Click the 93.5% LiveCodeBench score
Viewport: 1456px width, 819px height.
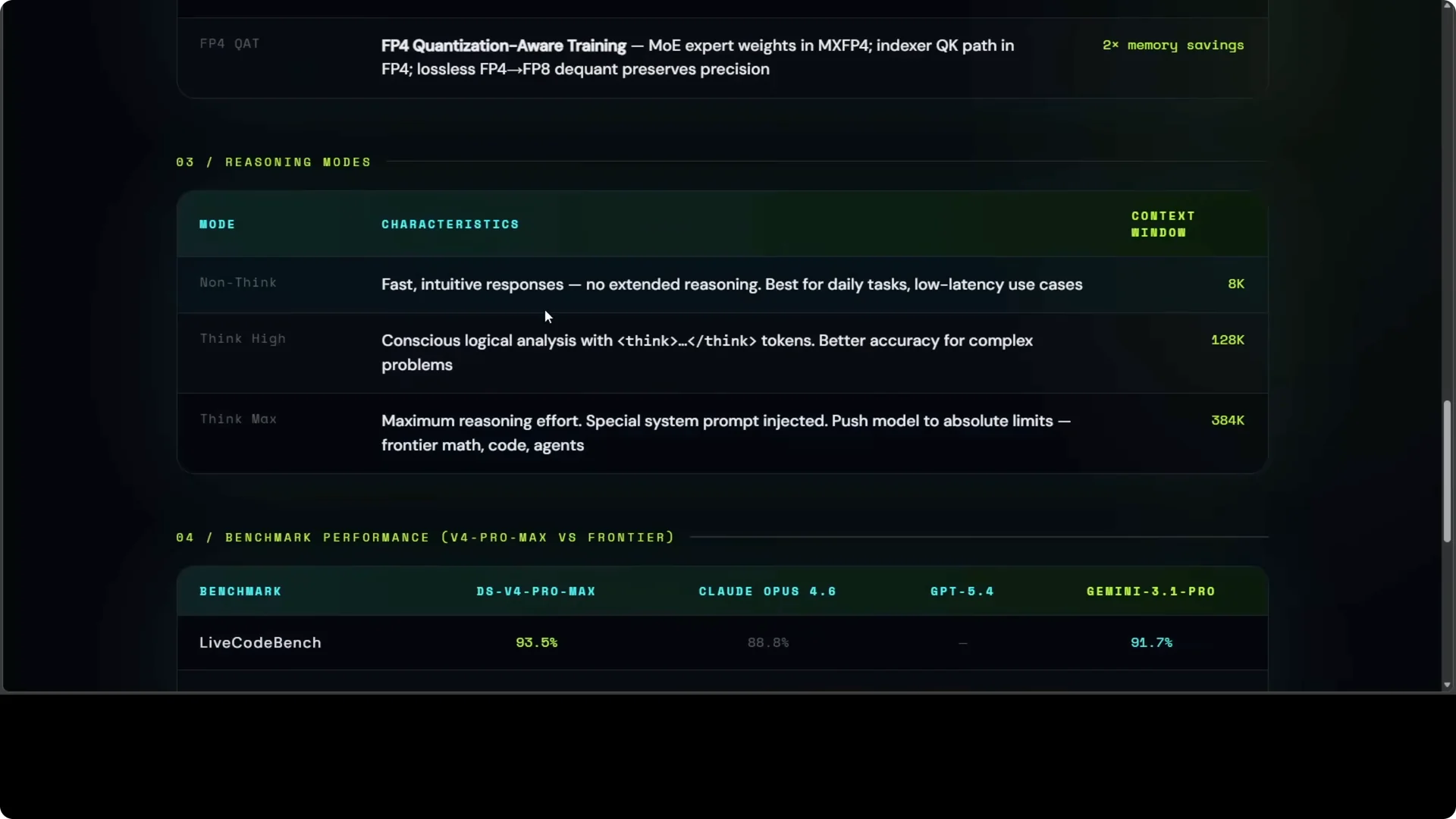[537, 643]
